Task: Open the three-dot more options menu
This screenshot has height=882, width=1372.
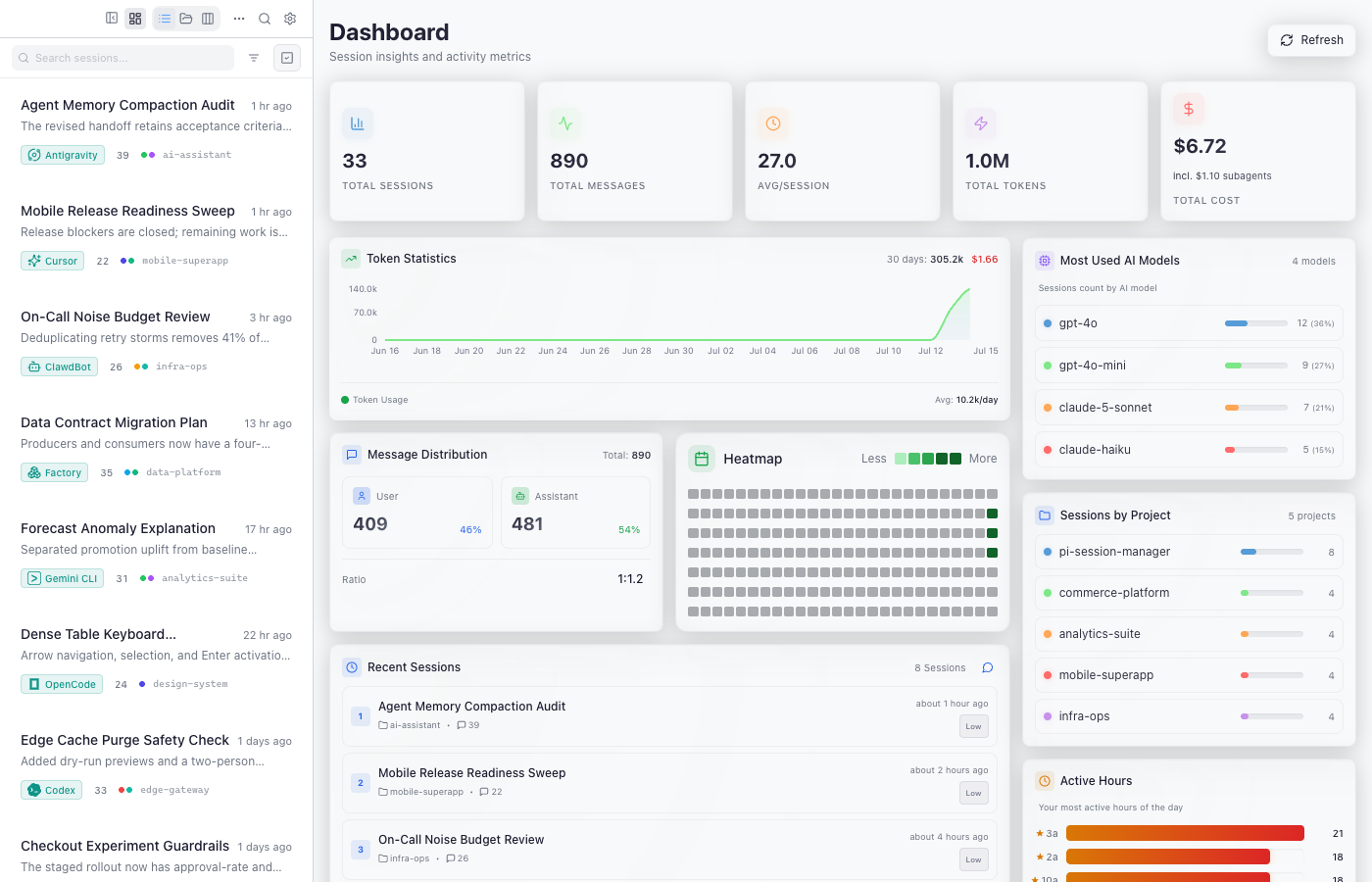Action: pyautogui.click(x=239, y=18)
